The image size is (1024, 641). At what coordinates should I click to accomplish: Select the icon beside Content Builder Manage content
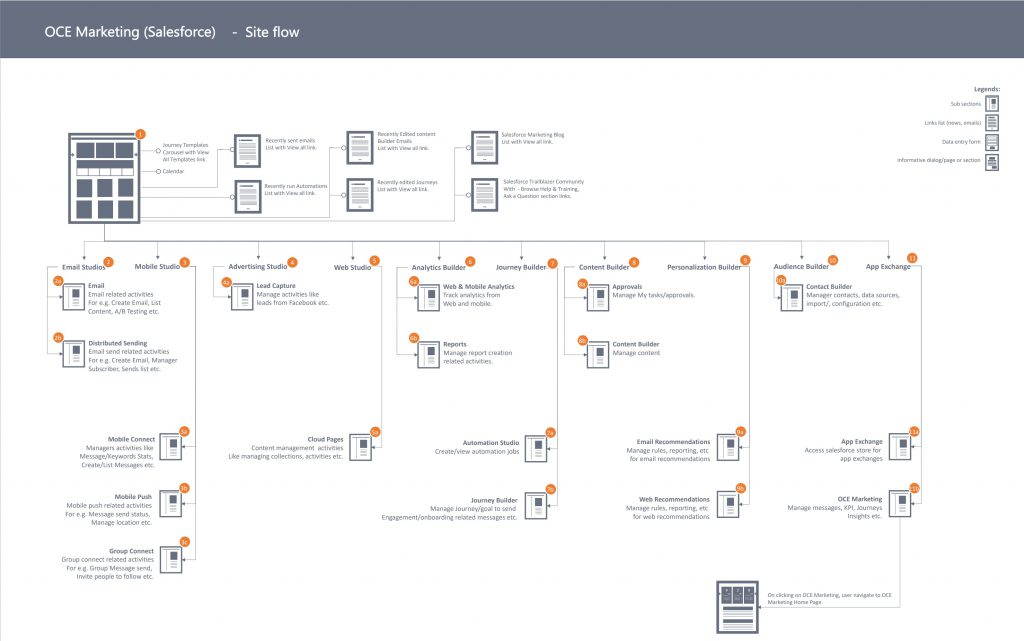pos(598,355)
